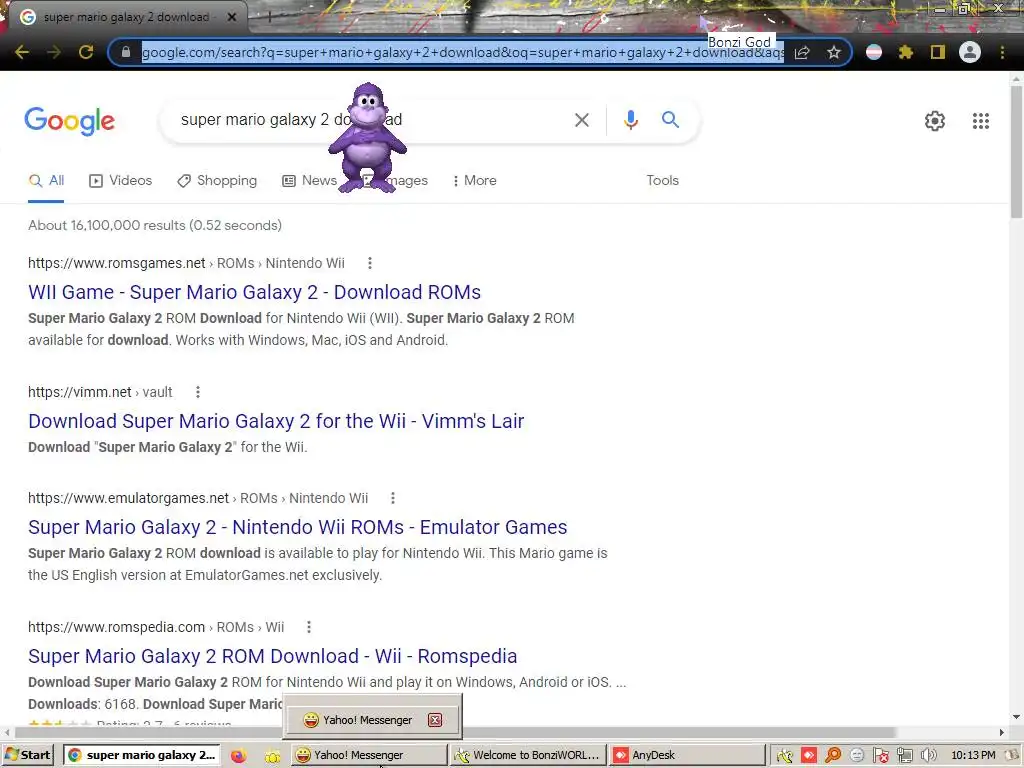
Task: Open a new tab with the plus button
Action: (269, 18)
